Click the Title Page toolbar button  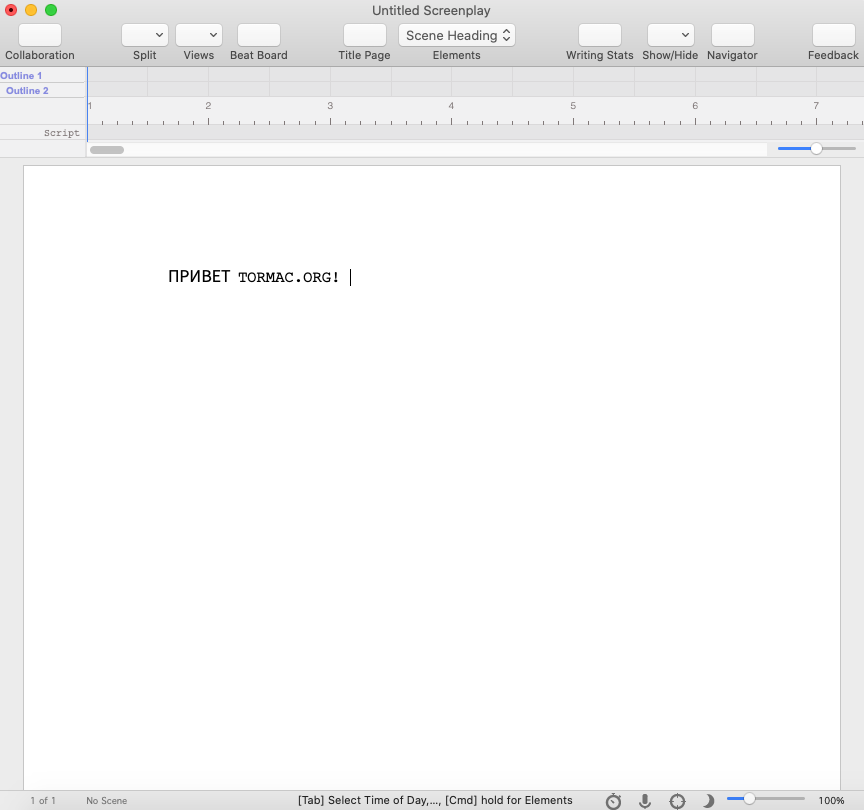[364, 36]
